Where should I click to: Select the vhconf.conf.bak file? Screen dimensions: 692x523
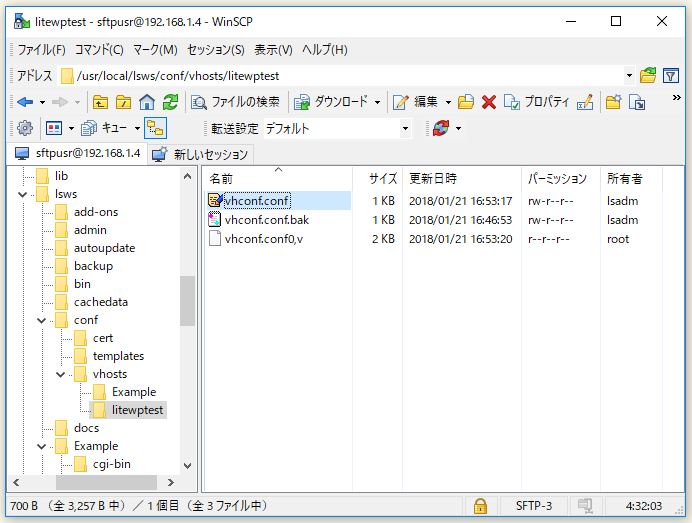point(267,220)
